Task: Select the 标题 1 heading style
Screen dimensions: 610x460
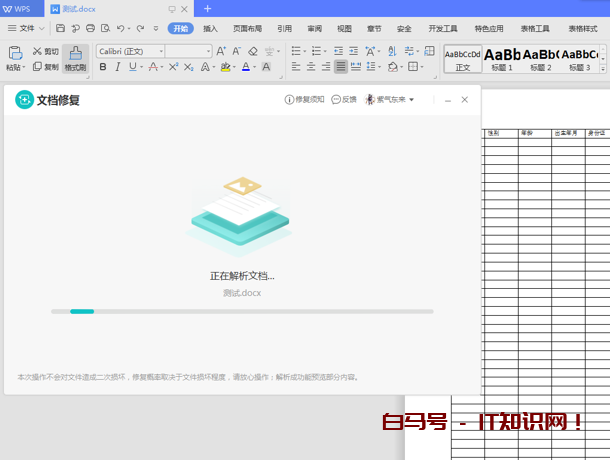Action: point(502,58)
